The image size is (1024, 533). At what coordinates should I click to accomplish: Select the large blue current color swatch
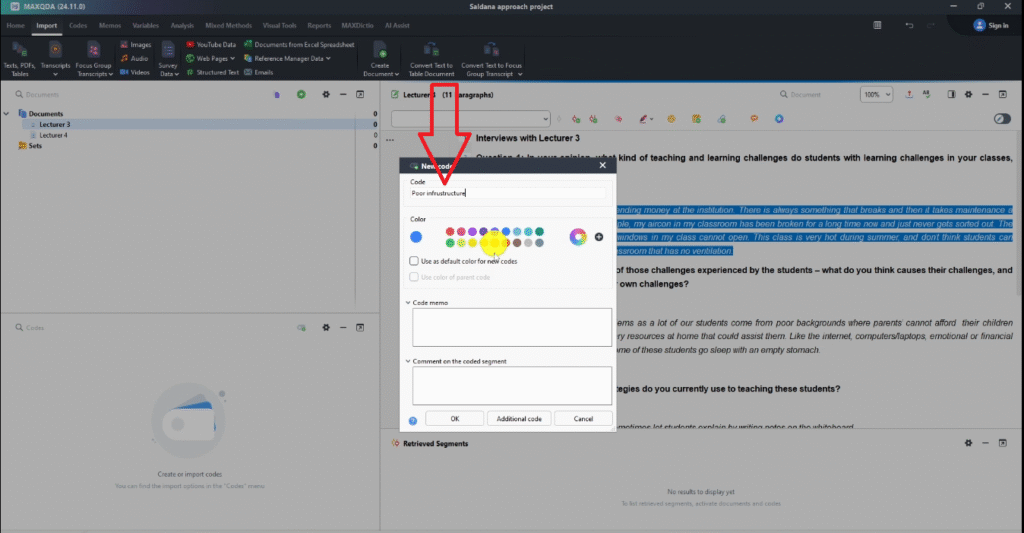(416, 237)
